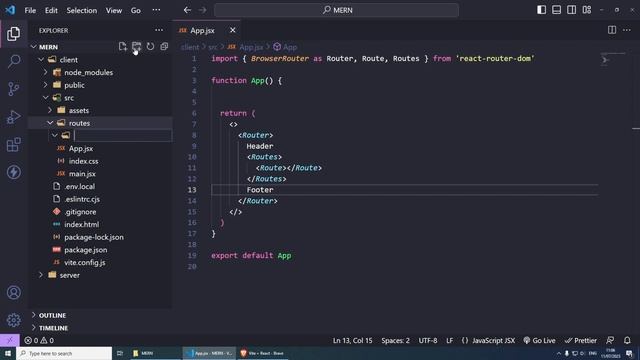
Task: Go forward with the navigation arrow
Action: point(202,10)
